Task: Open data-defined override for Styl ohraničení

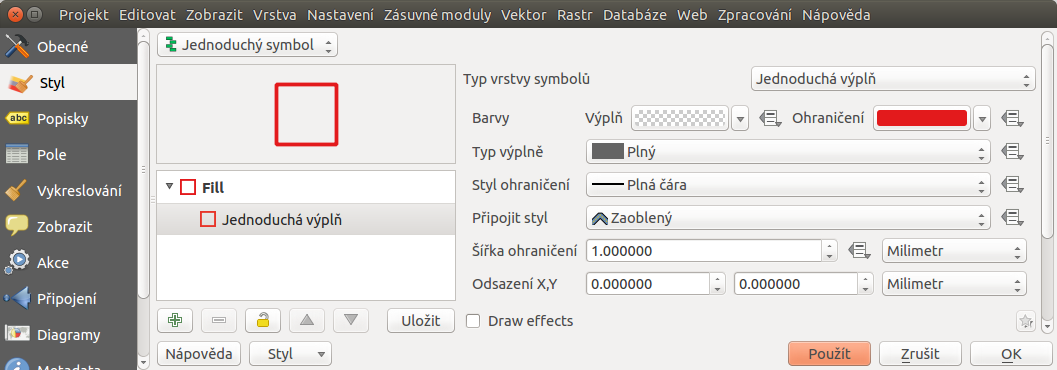Action: 1013,184
